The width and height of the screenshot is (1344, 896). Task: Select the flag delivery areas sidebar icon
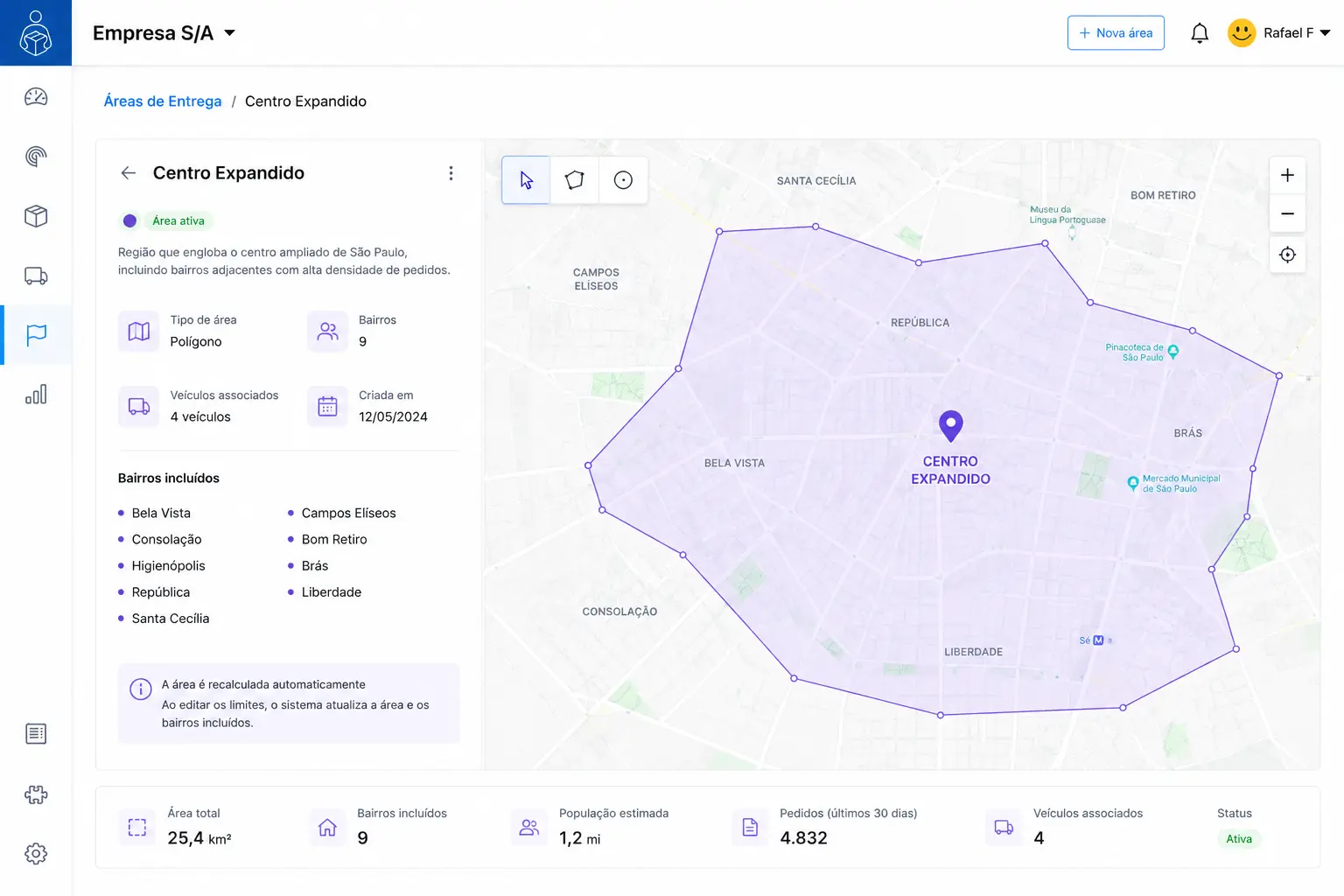click(36, 335)
